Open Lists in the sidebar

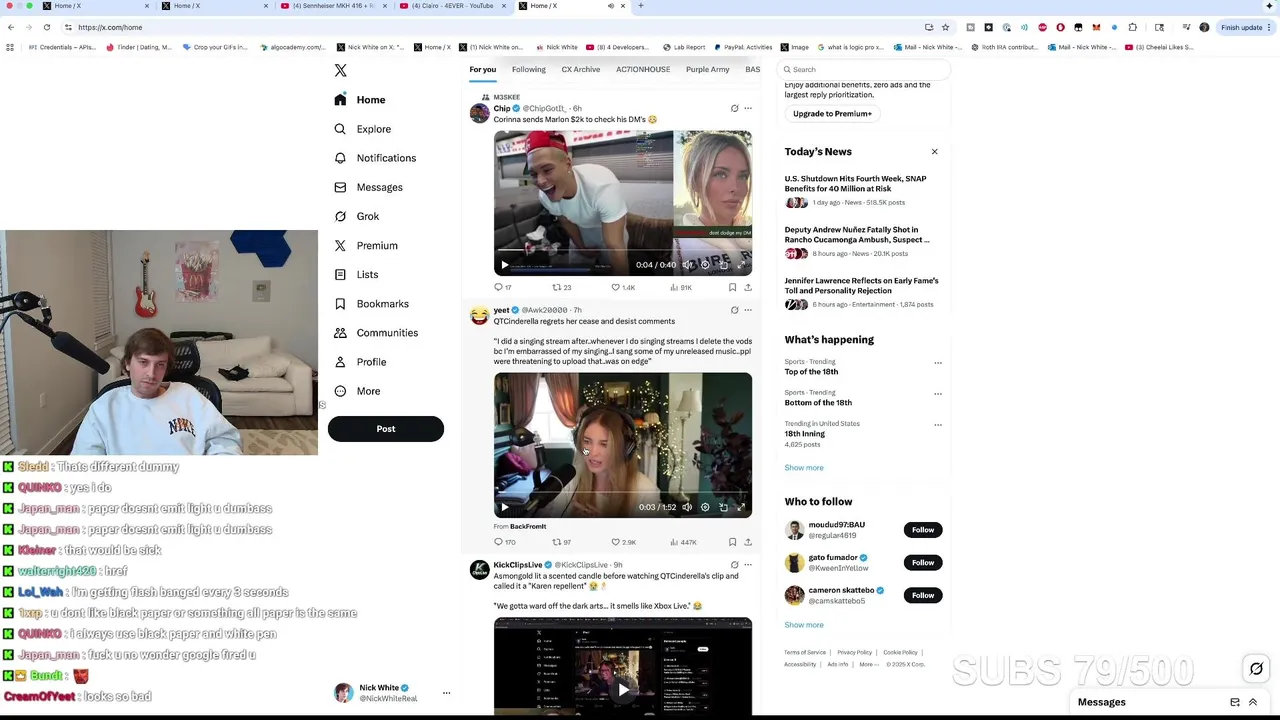click(x=356, y=274)
